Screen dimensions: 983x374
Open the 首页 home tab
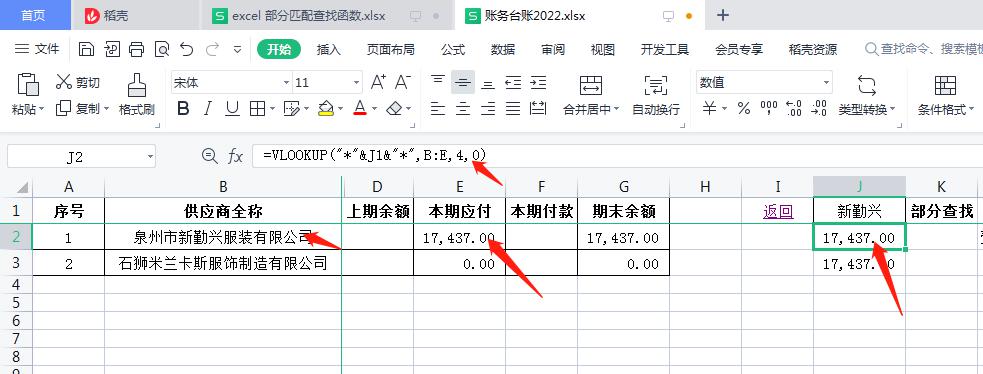(x=34, y=16)
